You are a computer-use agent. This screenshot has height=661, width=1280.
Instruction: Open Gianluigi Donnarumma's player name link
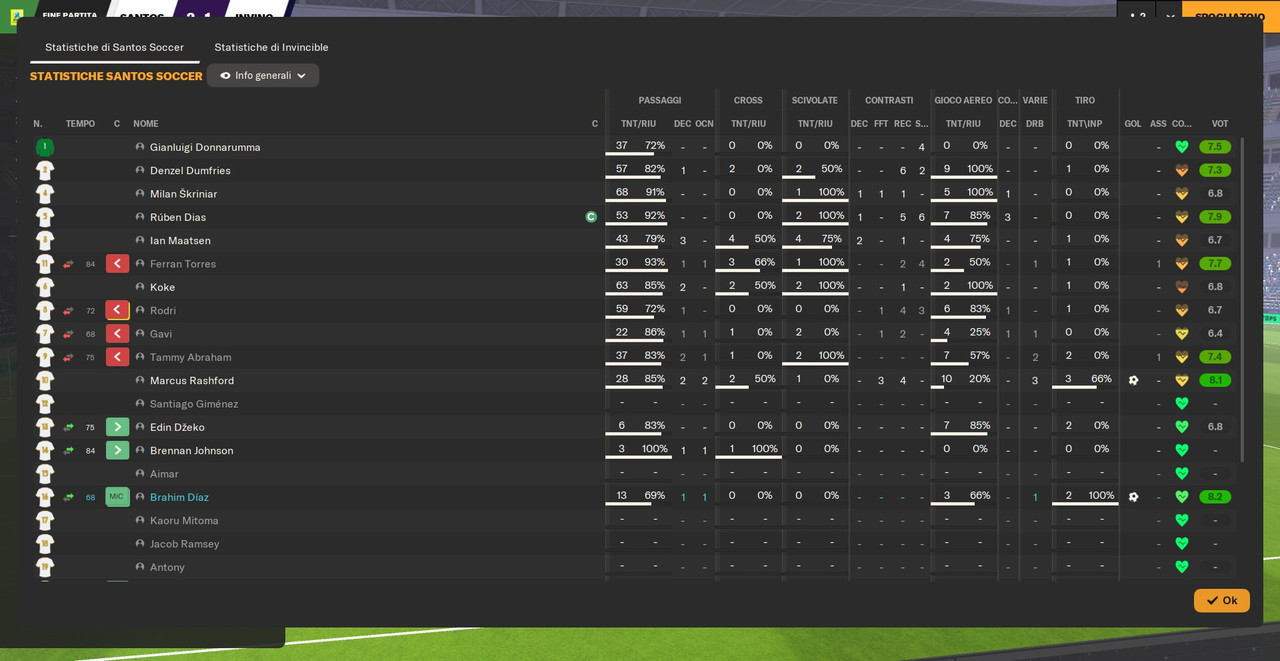click(x=205, y=147)
